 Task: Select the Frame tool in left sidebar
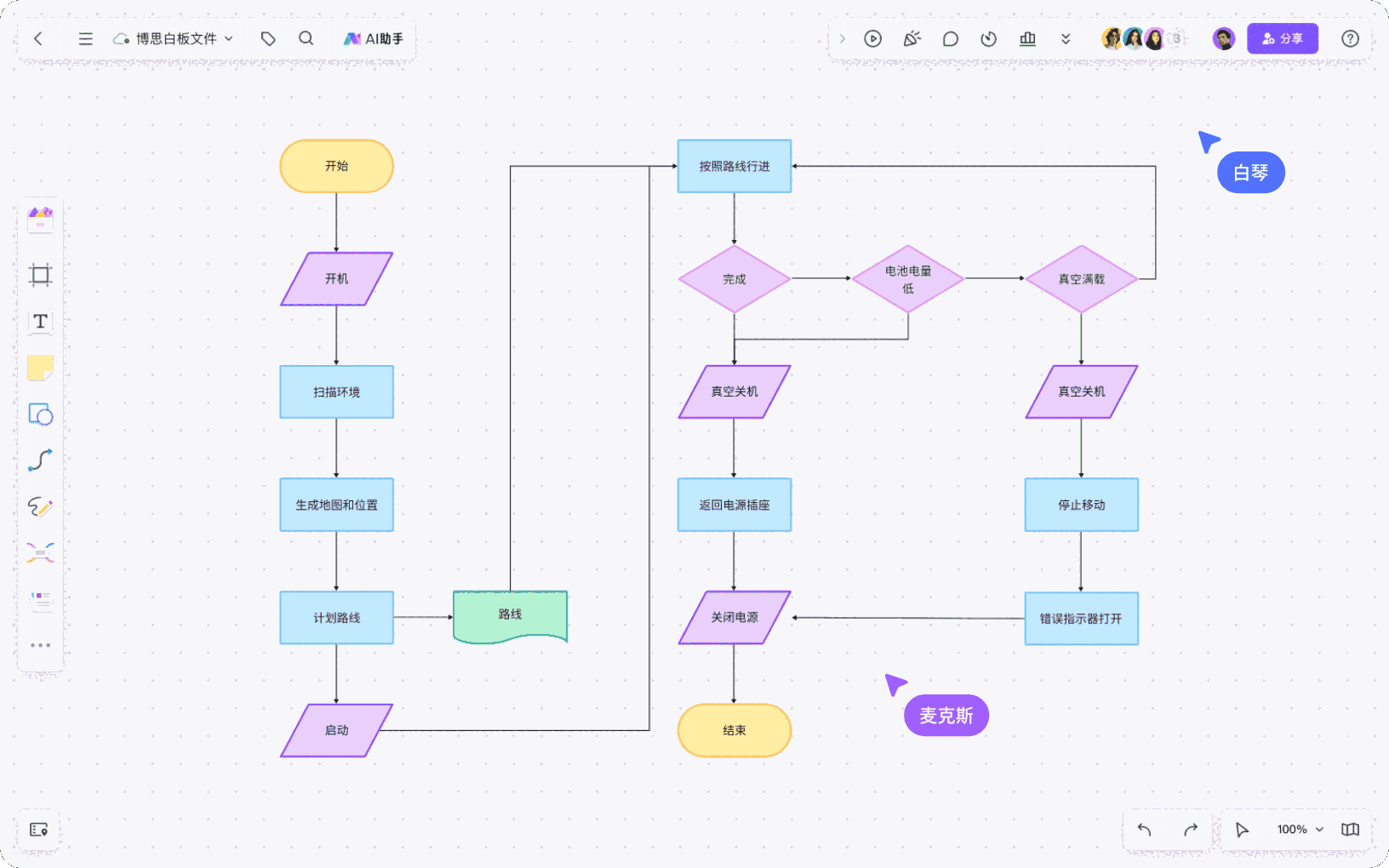(40, 275)
